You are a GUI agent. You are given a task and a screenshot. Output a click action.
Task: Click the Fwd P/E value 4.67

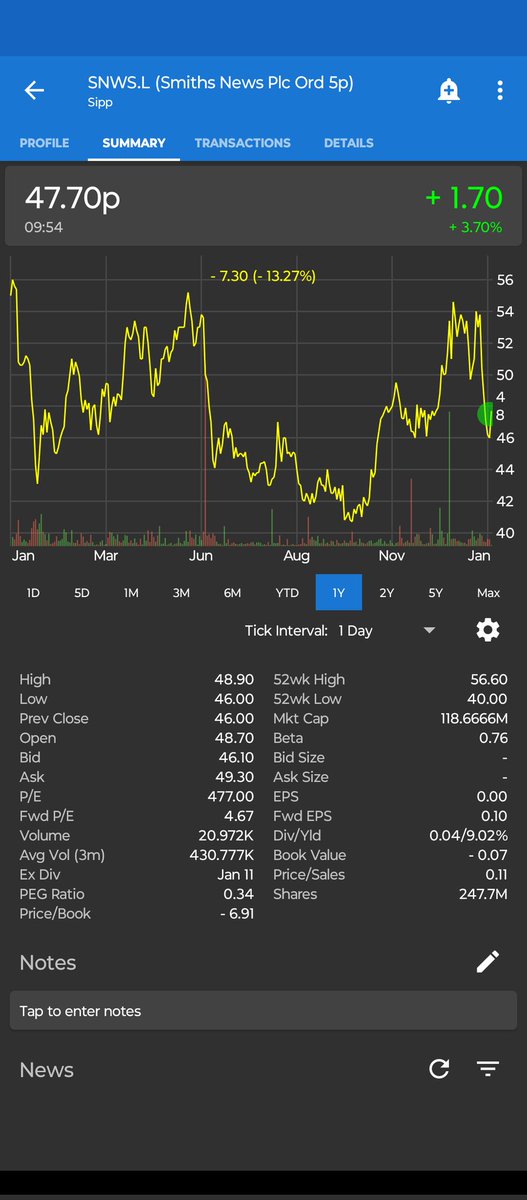click(x=239, y=816)
